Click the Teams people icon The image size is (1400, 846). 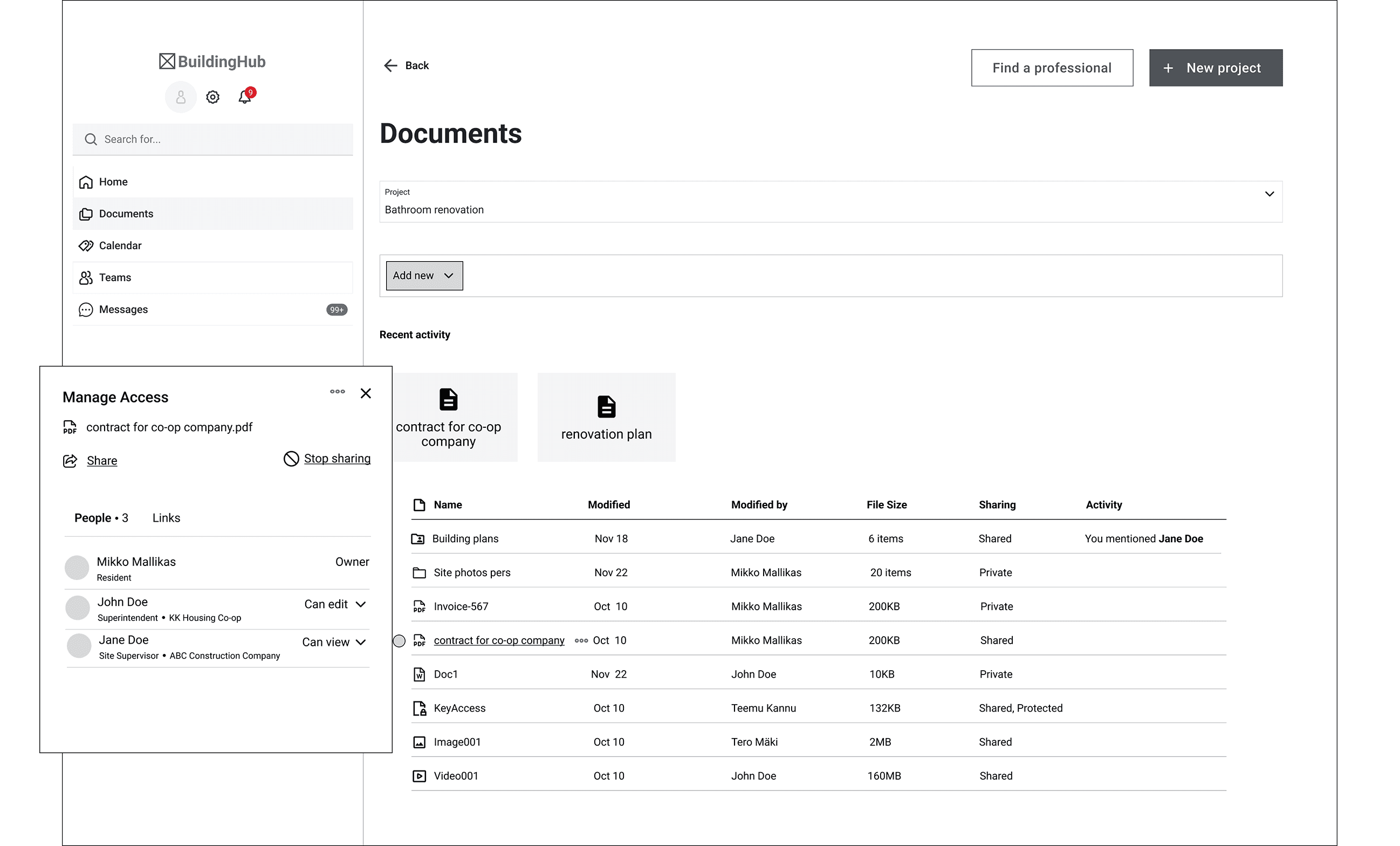86,277
